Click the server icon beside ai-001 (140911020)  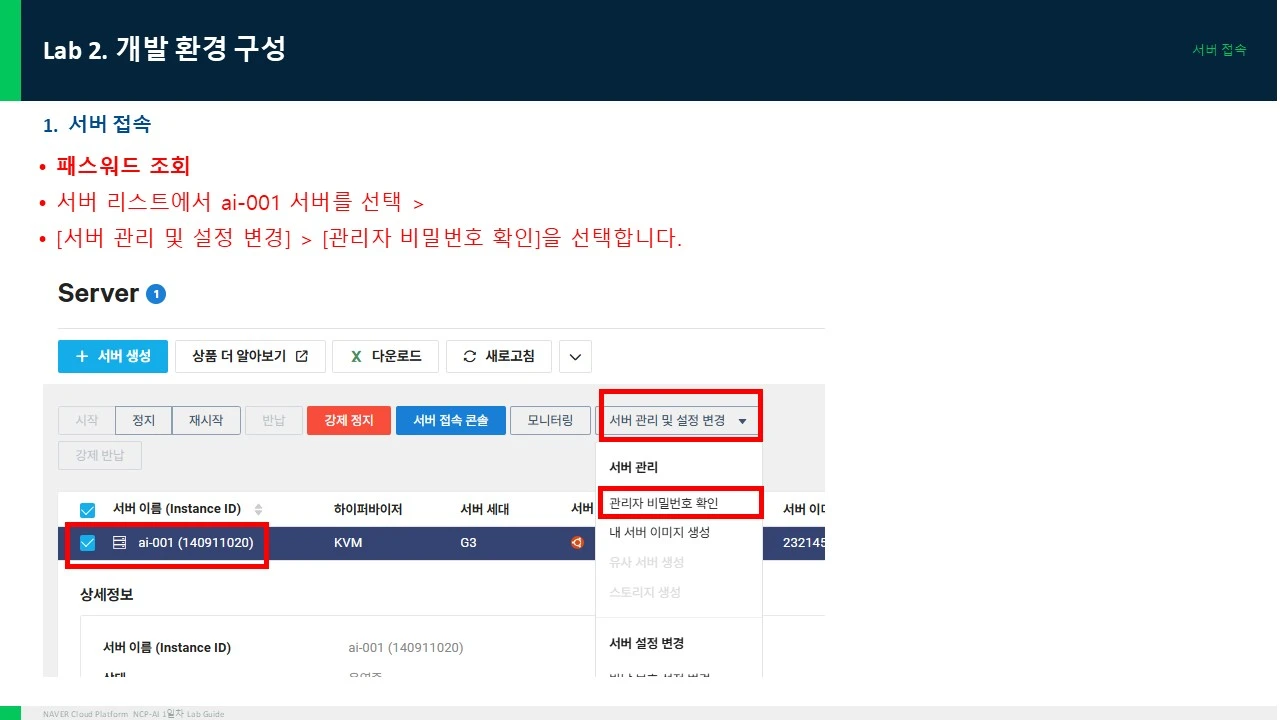pyautogui.click(x=119, y=543)
